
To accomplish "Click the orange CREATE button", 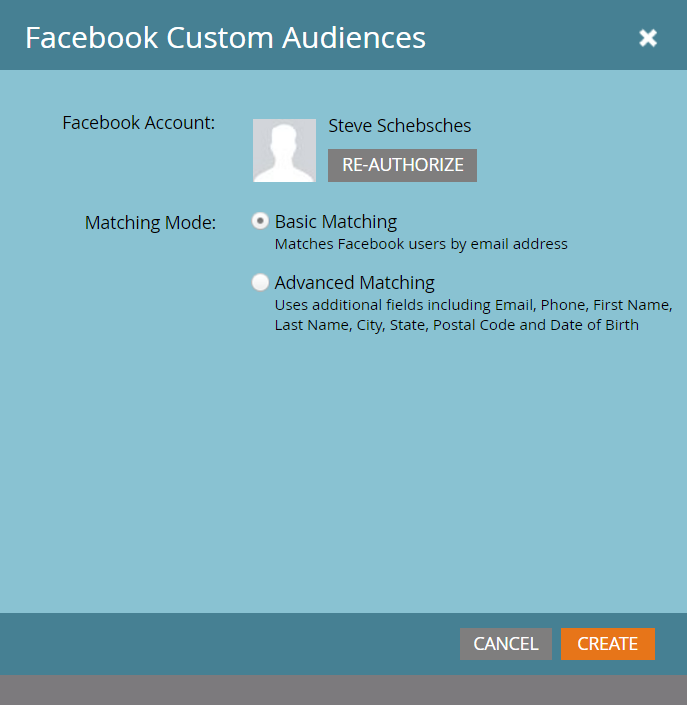I will pyautogui.click(x=608, y=644).
